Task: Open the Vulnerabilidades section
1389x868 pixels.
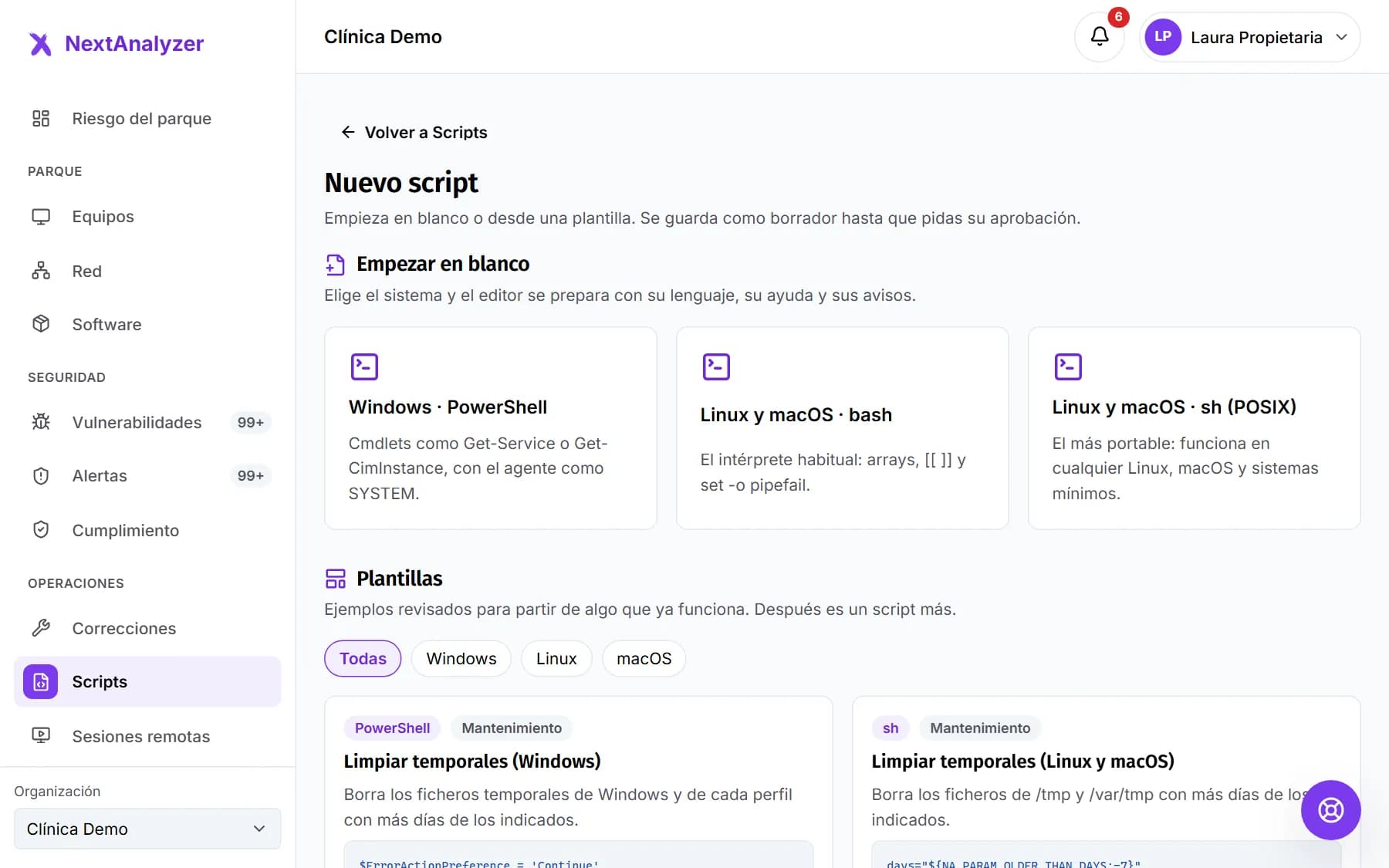Action: click(147, 422)
